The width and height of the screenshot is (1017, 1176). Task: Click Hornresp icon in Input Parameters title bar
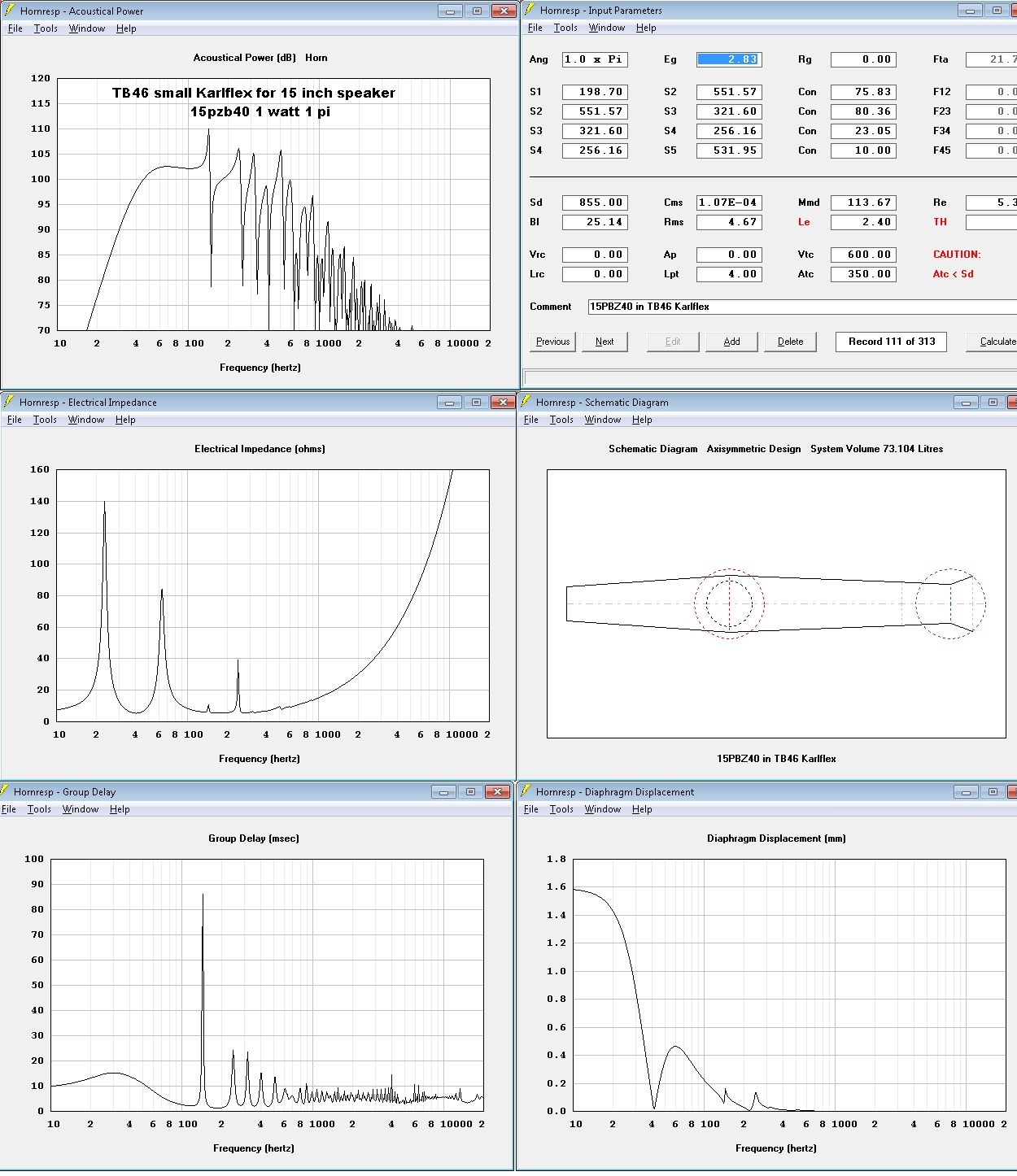(x=530, y=10)
